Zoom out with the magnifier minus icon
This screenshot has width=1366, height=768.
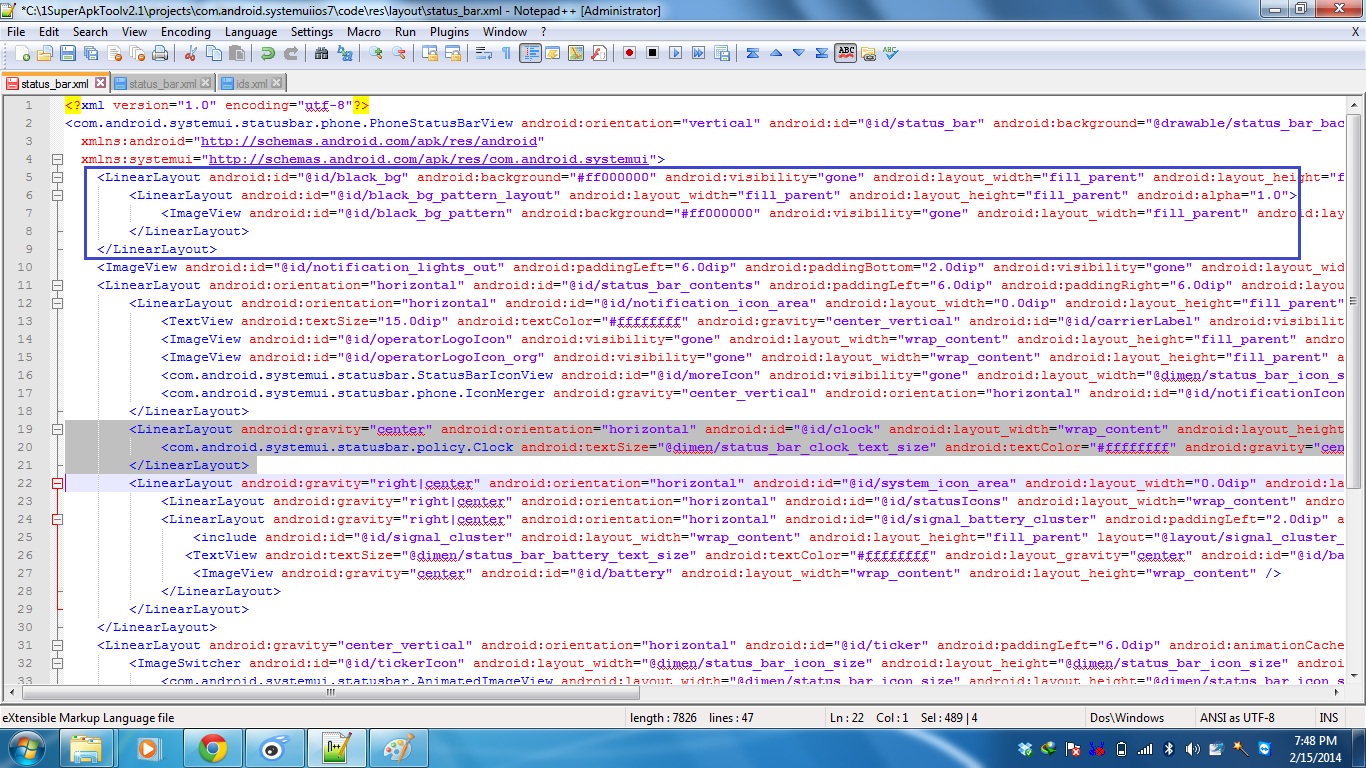pyautogui.click(x=398, y=53)
